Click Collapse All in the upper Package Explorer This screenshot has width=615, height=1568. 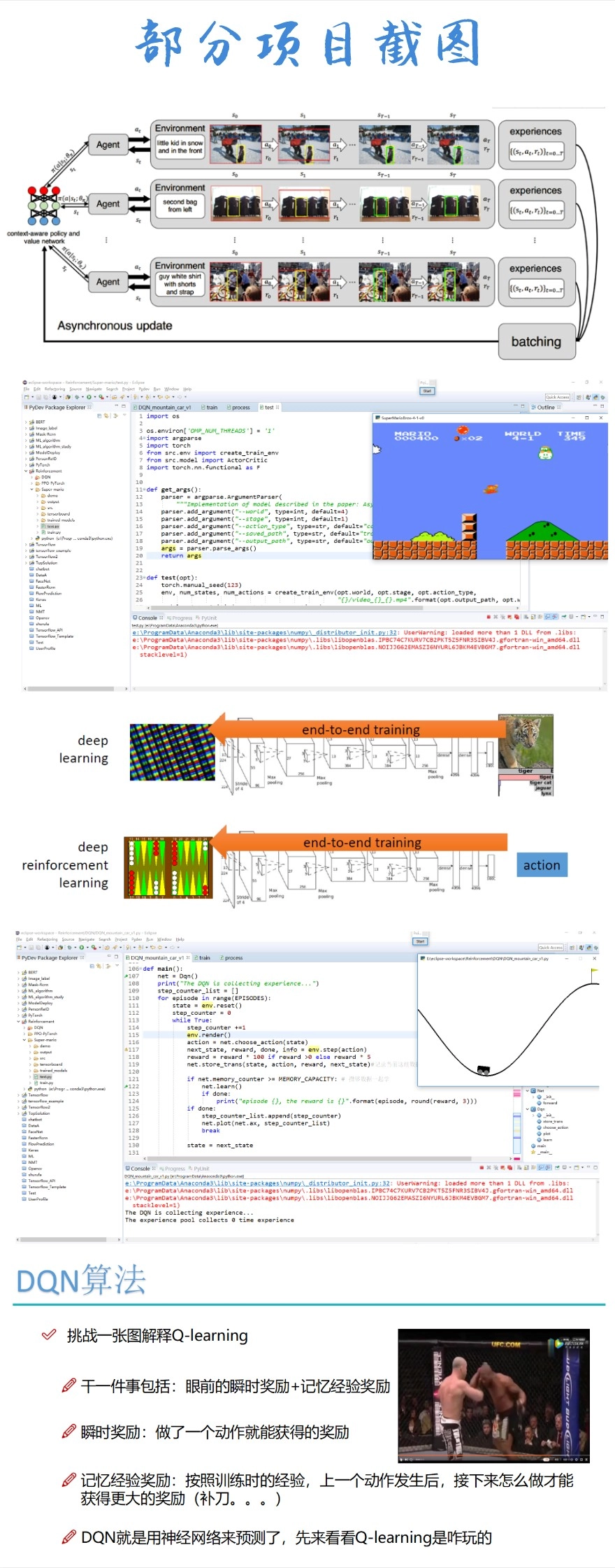click(99, 415)
